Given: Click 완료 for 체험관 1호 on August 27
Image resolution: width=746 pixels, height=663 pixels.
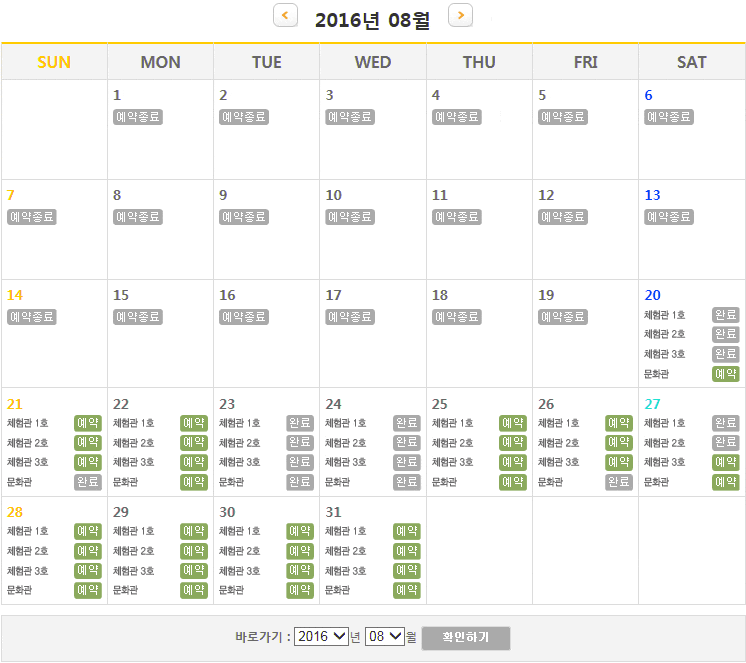Looking at the screenshot, I should coord(726,423).
